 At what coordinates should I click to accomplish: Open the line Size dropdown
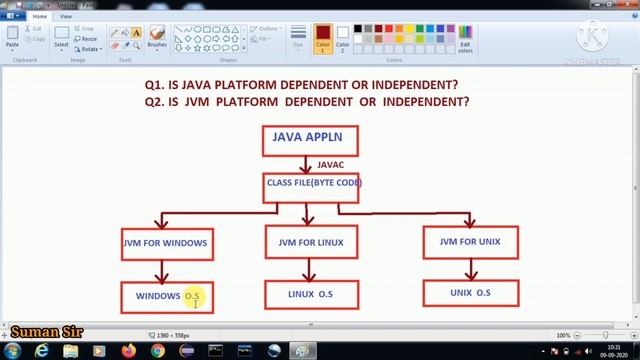298,38
